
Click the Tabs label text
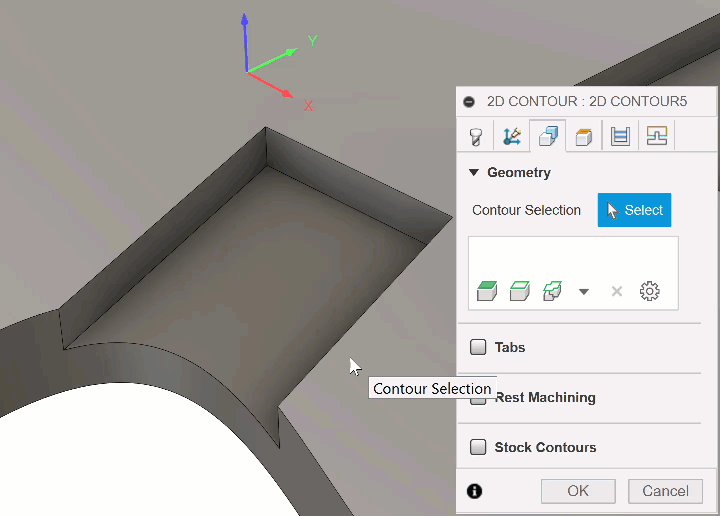pos(510,347)
